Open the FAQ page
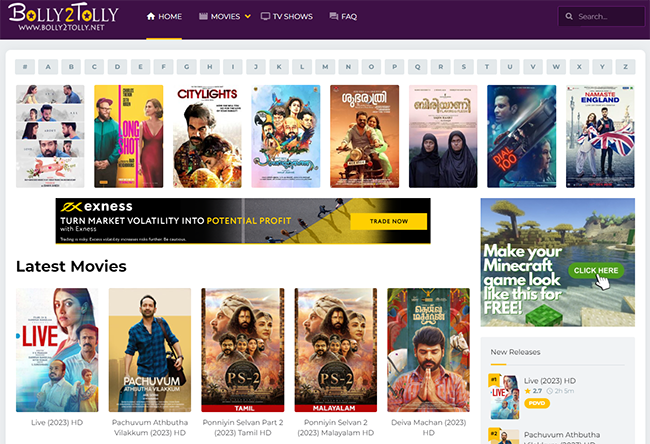 click(x=343, y=17)
